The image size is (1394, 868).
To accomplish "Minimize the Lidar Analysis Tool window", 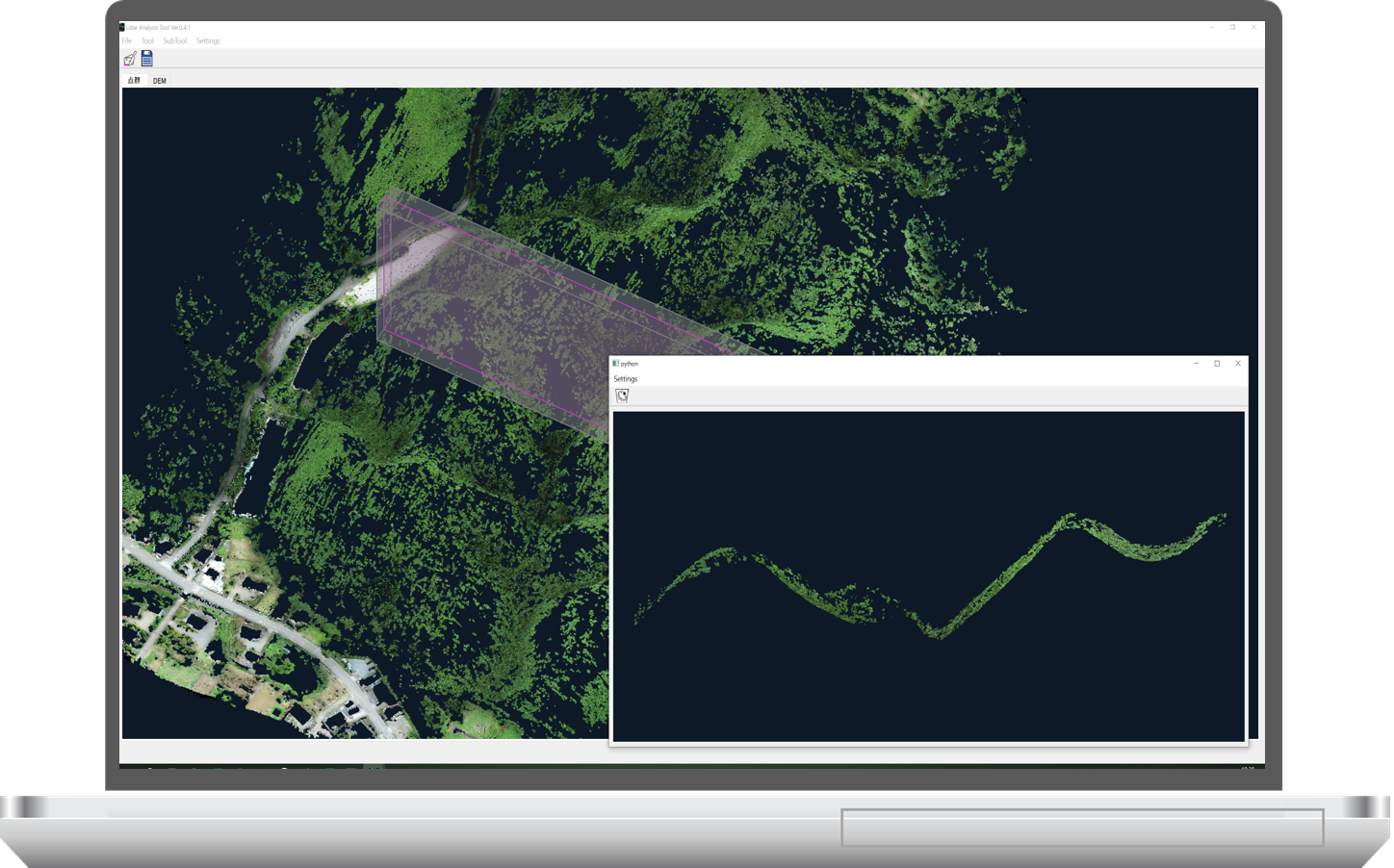I will tap(1212, 27).
